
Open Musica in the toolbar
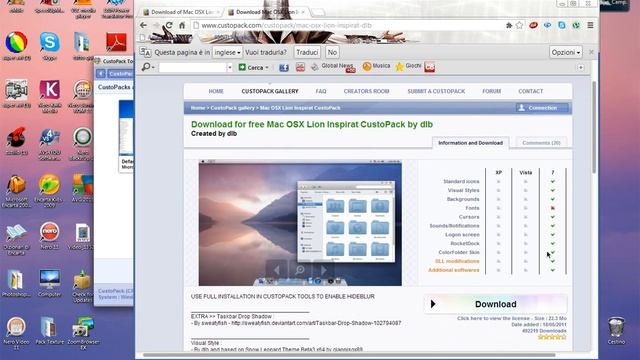376,66
